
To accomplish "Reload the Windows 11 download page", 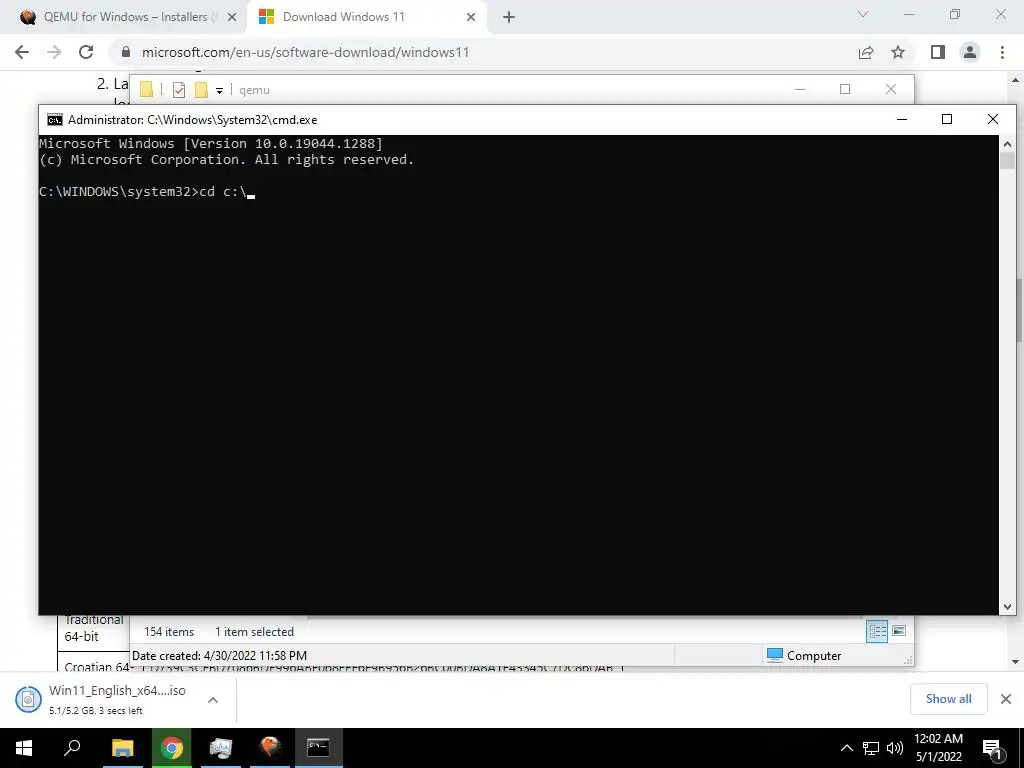I will click(86, 52).
